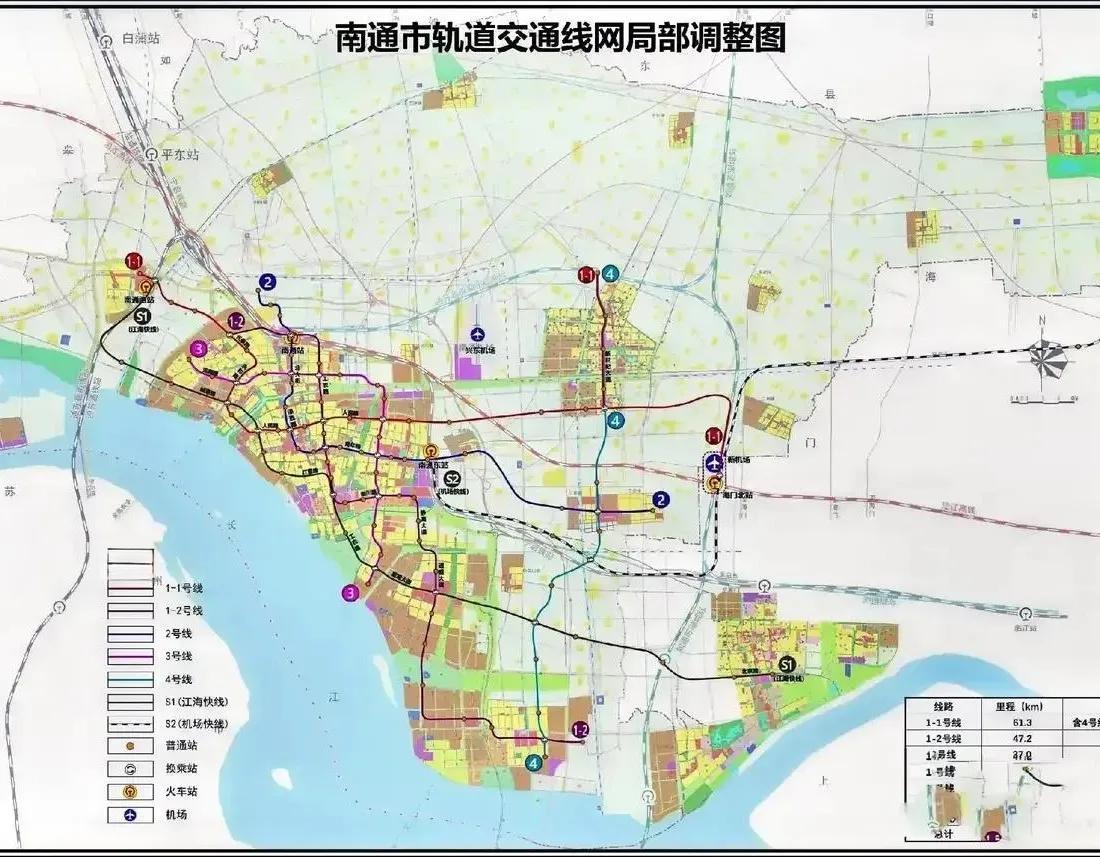Select the airport (机场) legend symbol
Viewport: 1100px width, 857px height.
[x=130, y=815]
